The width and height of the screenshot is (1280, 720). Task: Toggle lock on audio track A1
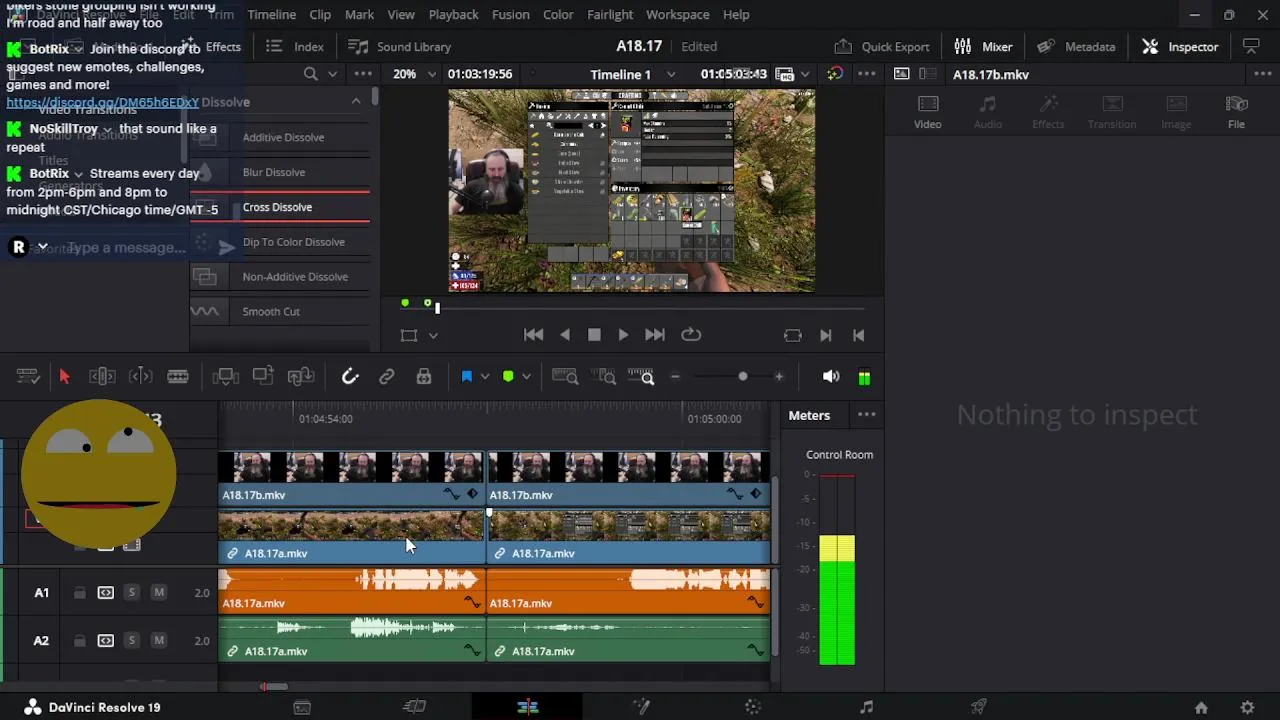tap(79, 592)
